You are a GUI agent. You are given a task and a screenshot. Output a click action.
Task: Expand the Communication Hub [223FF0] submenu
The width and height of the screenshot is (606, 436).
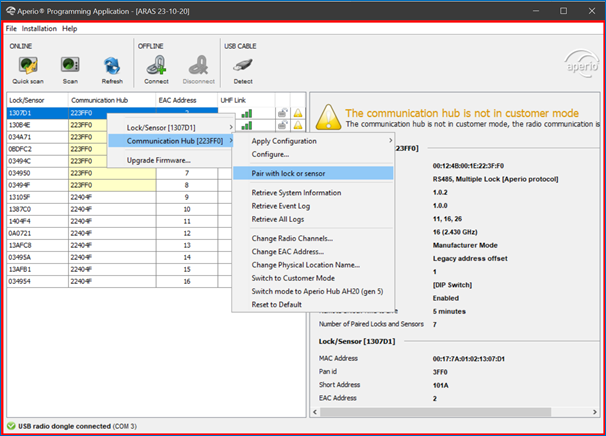coord(171,141)
